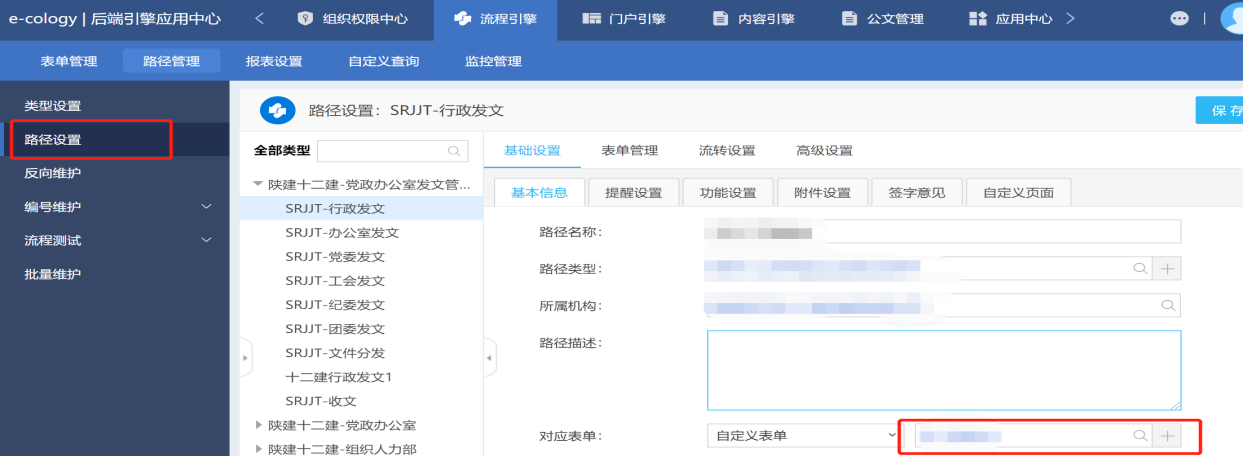Click the chat bubble icon in header
This screenshot has width=1243, height=456.
1180,19
